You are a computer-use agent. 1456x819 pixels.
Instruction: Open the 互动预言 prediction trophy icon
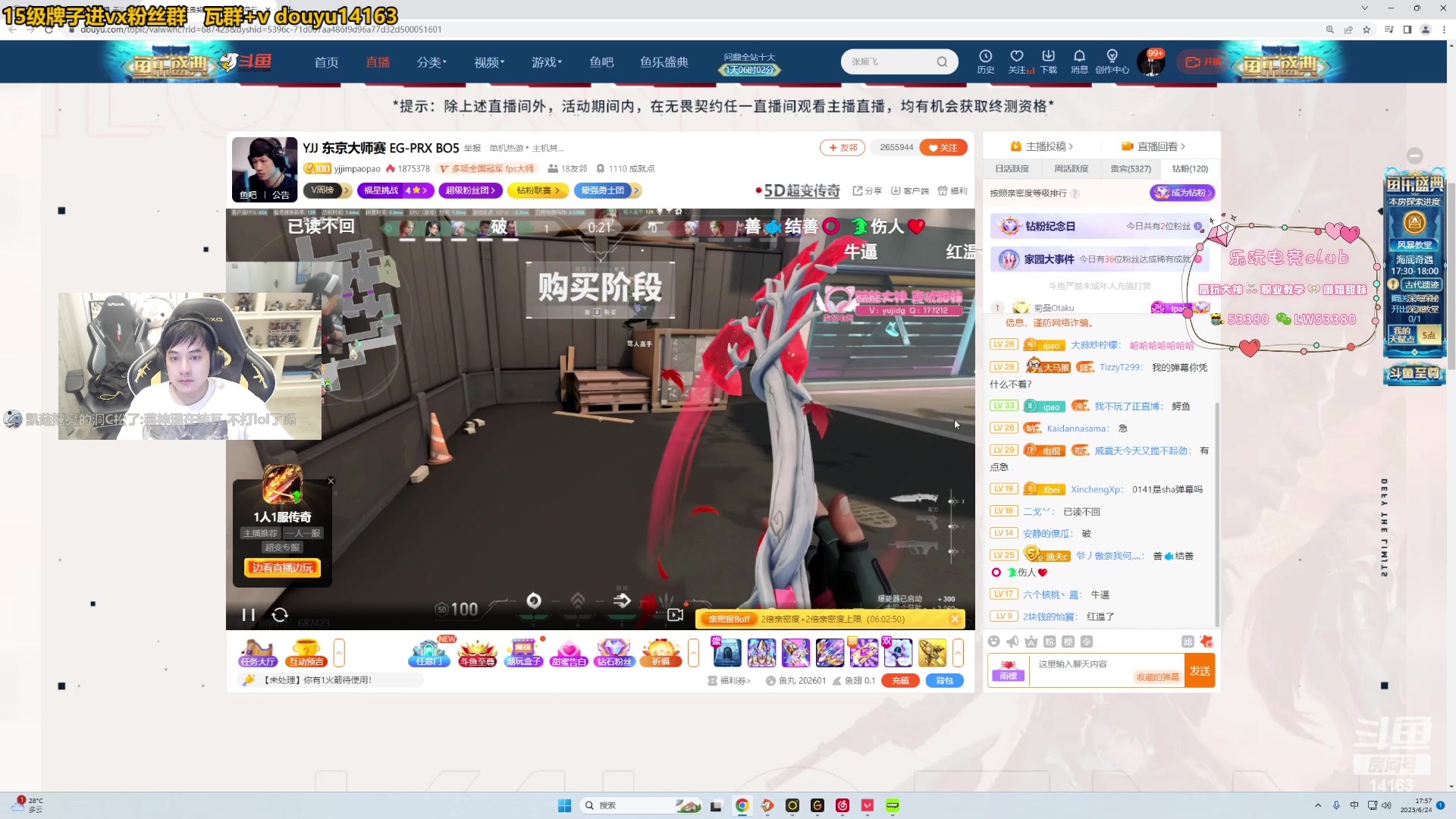click(306, 652)
